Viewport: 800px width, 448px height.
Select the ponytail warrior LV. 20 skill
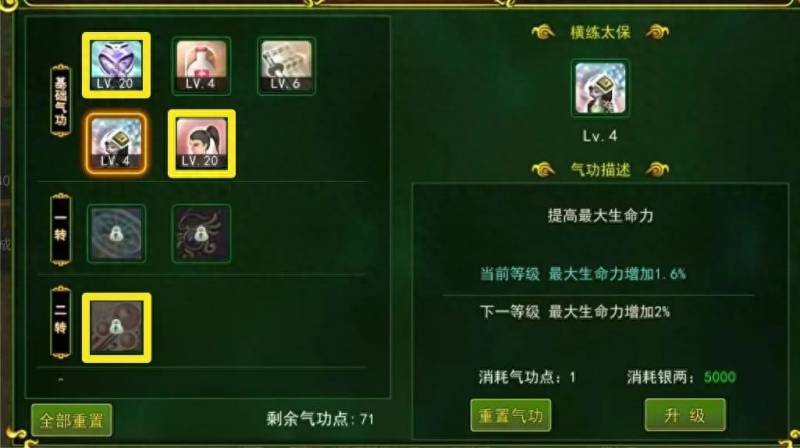pos(202,143)
